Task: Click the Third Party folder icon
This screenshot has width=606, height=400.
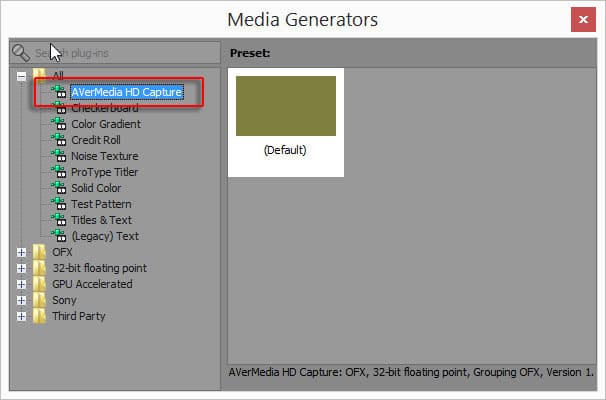Action: coord(39,316)
